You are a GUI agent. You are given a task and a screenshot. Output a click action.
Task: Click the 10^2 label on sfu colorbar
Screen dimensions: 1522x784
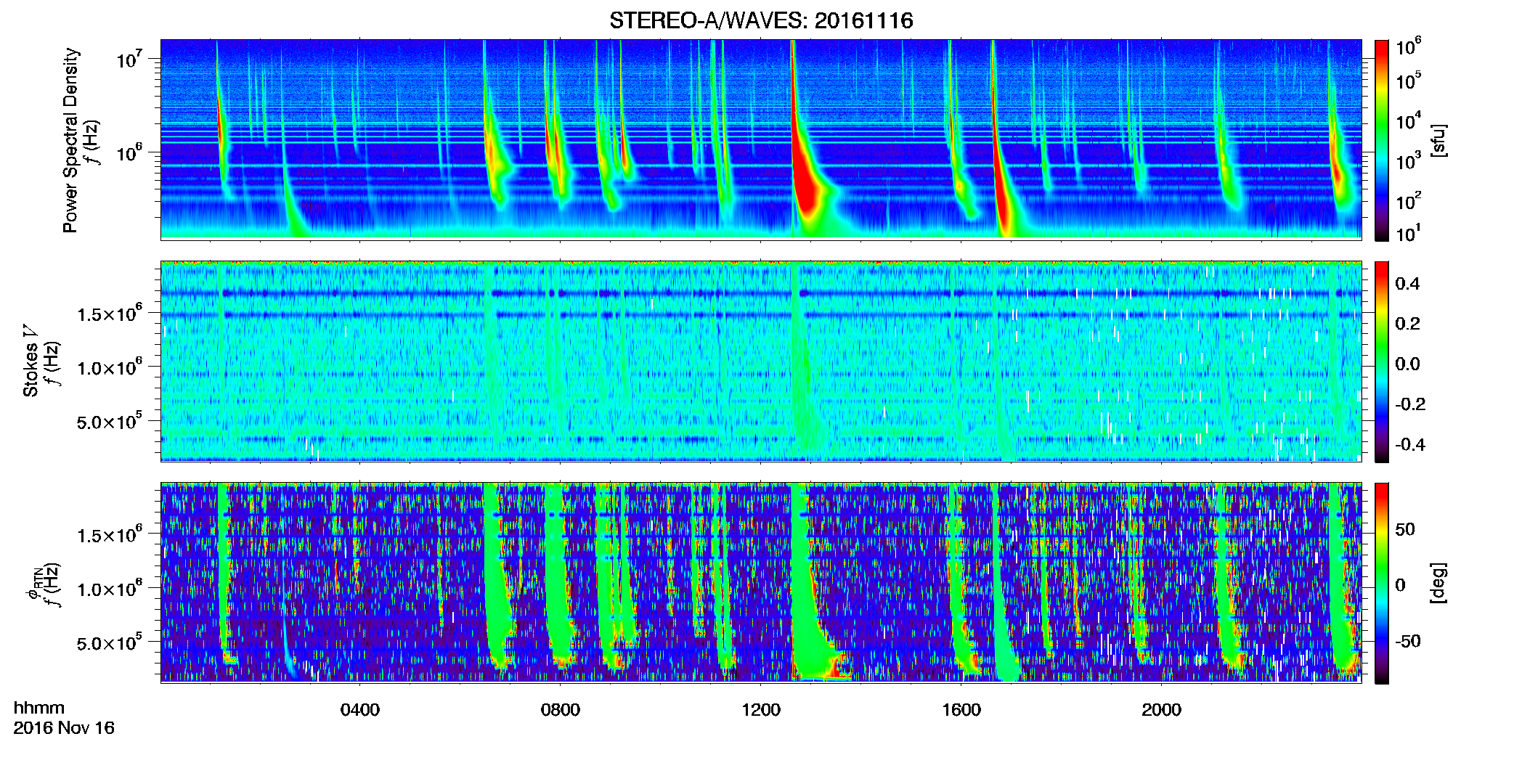(1409, 200)
